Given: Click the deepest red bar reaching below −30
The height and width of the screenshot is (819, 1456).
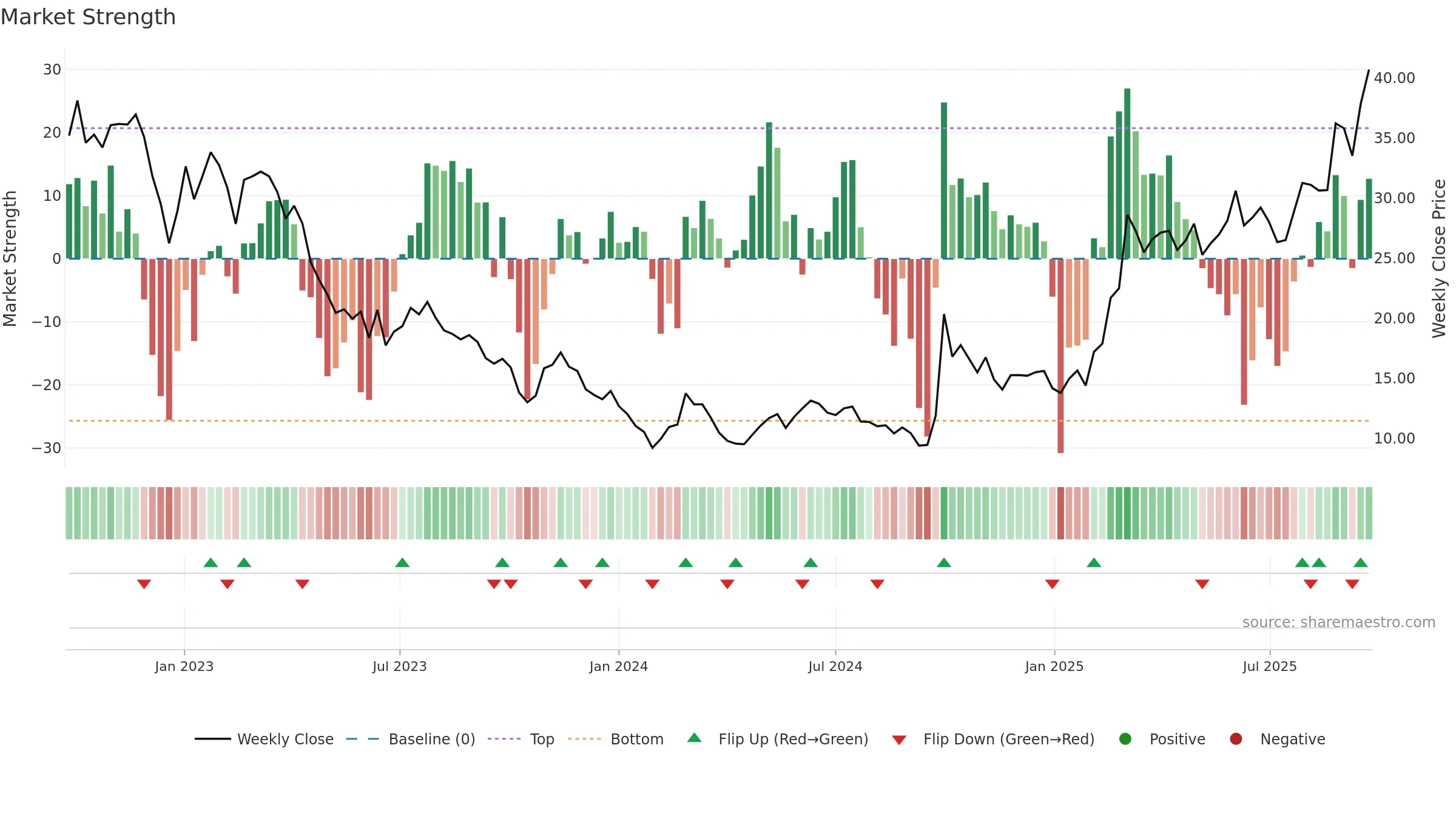Looking at the screenshot, I should pyautogui.click(x=1060, y=356).
